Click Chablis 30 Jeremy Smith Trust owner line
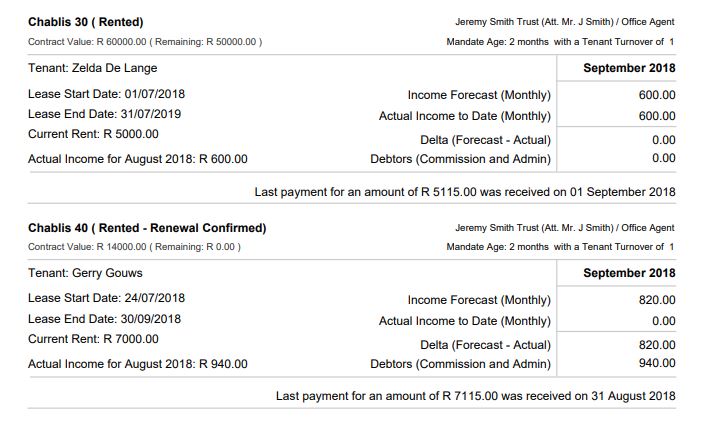 tap(565, 22)
